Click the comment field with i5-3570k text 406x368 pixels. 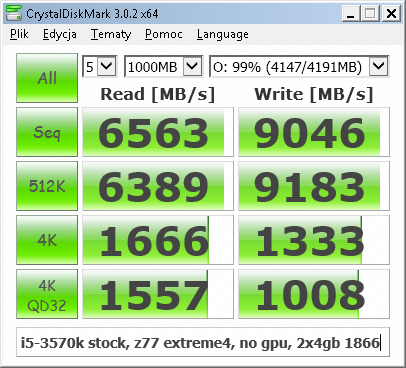[x=203, y=342]
